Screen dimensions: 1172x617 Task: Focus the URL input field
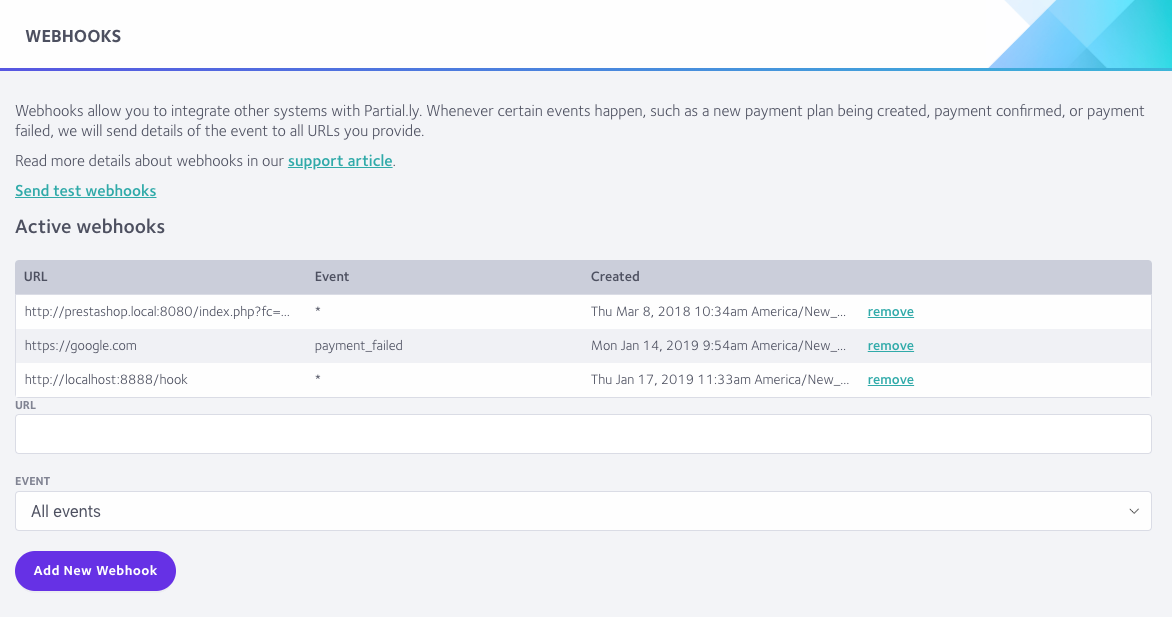pyautogui.click(x=583, y=434)
